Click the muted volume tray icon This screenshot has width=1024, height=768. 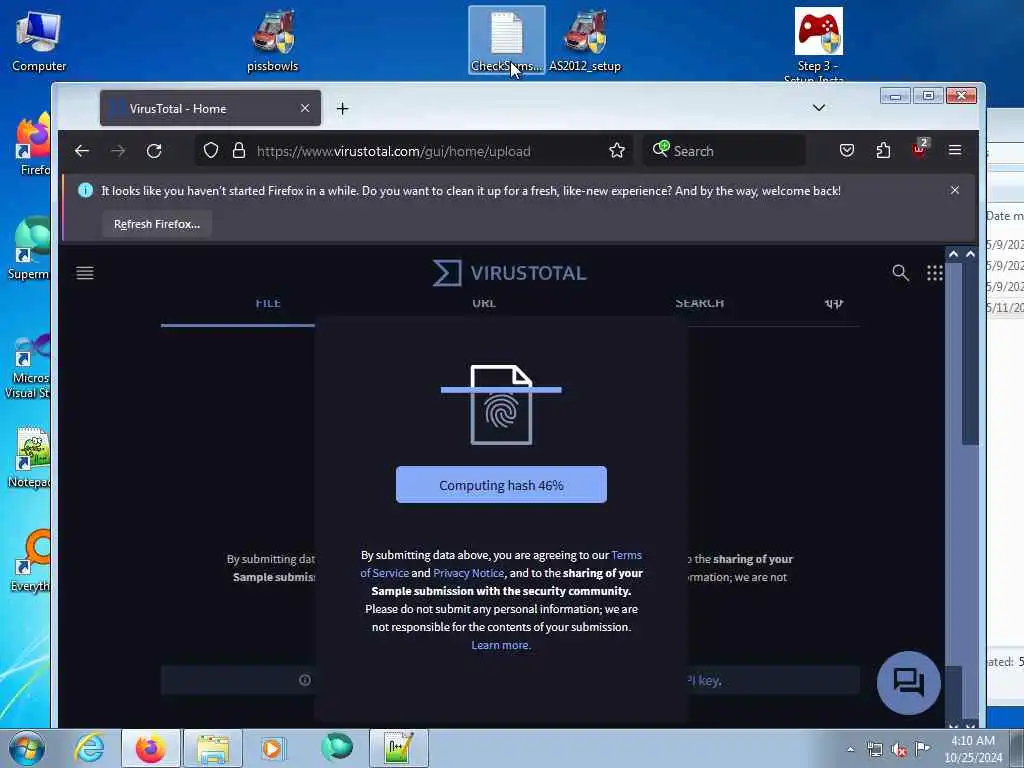[x=899, y=749]
